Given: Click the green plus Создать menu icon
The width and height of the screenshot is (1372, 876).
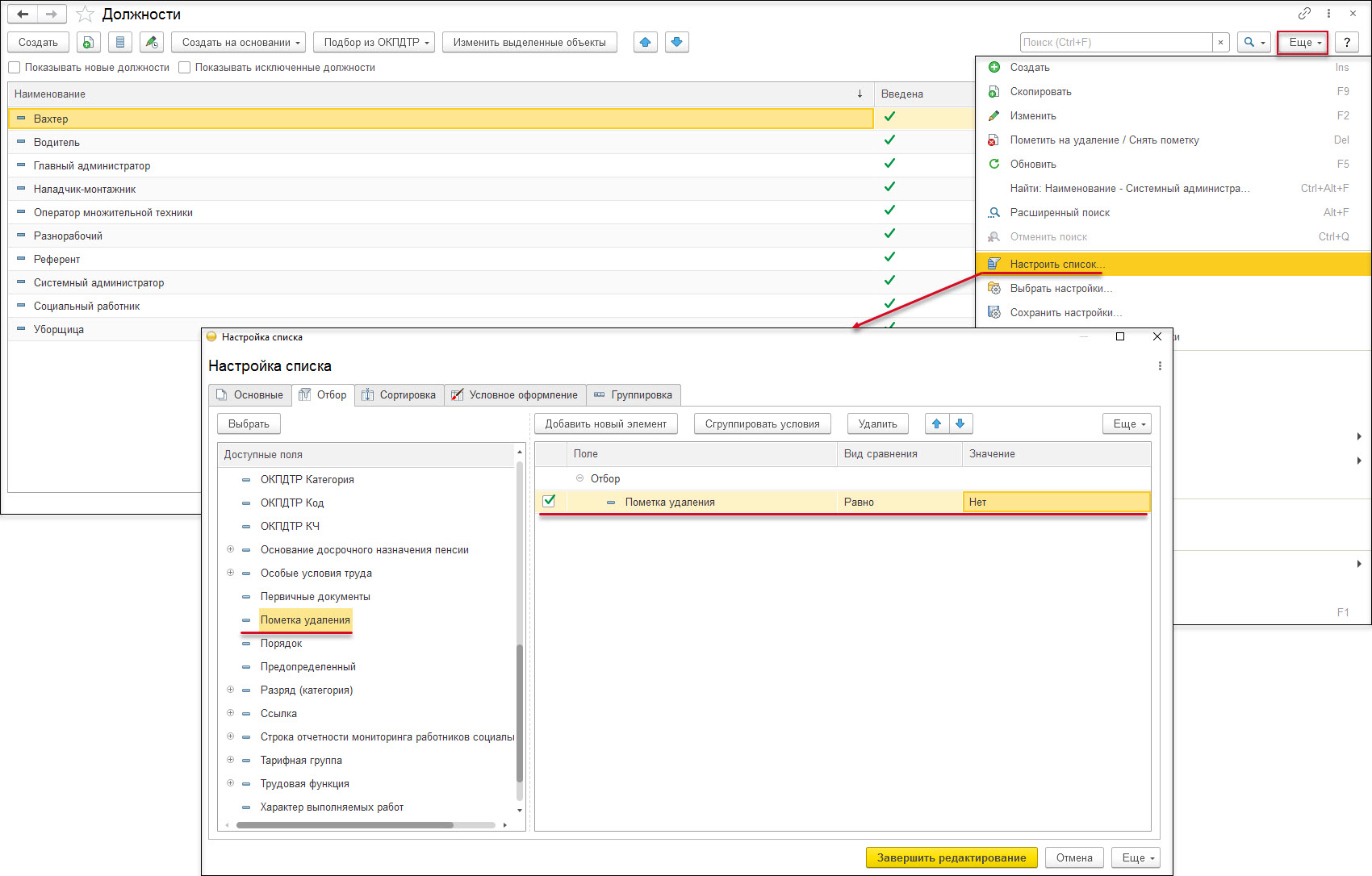Looking at the screenshot, I should pos(994,67).
